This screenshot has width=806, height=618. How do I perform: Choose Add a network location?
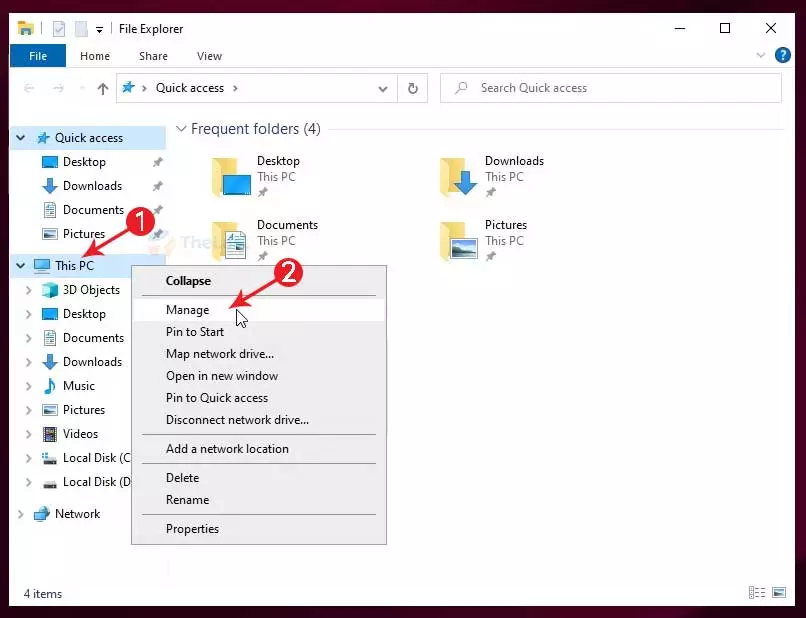(259, 449)
